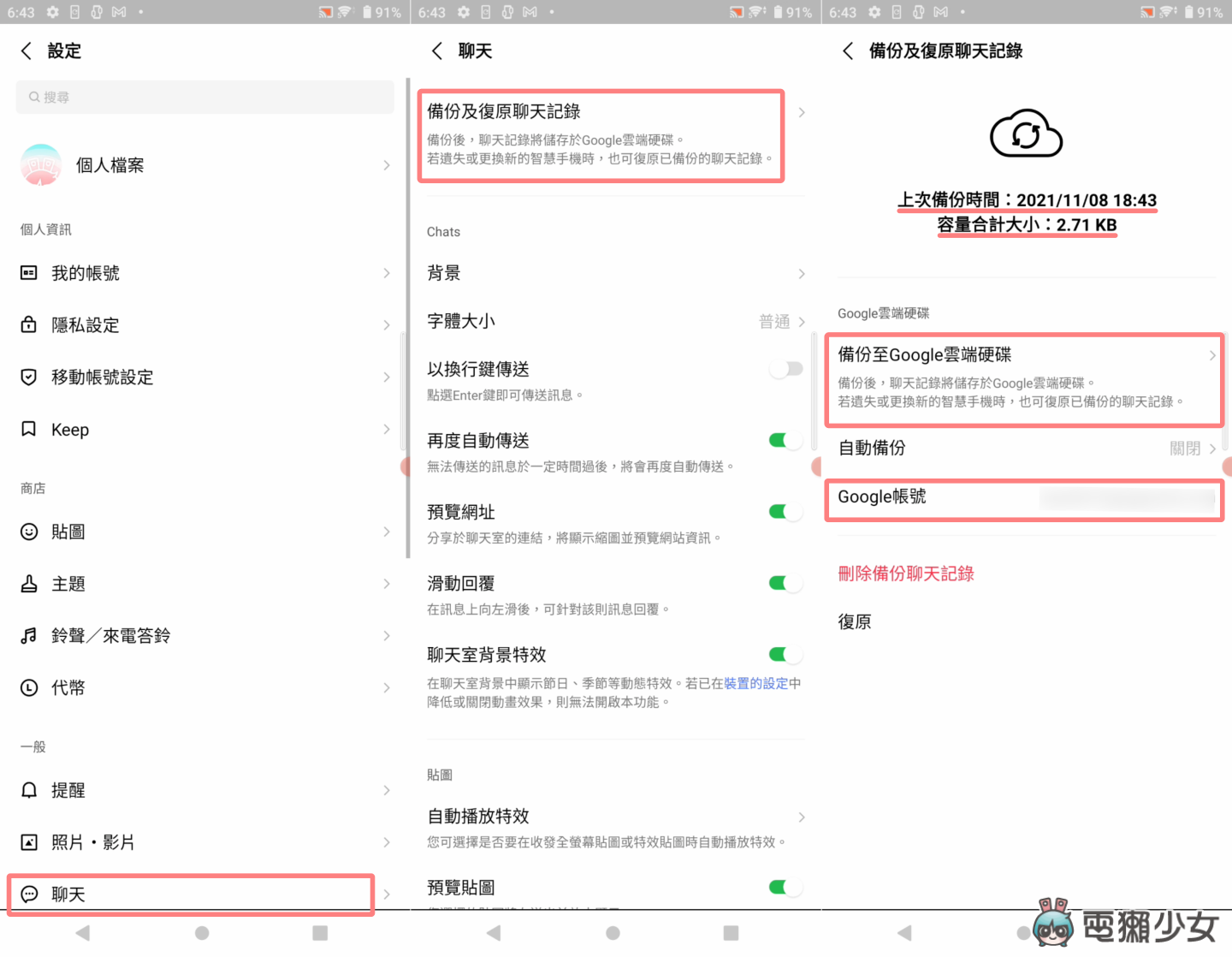The width and height of the screenshot is (1232, 957).
Task: Open the 聊天 menu item
Action: (190, 894)
